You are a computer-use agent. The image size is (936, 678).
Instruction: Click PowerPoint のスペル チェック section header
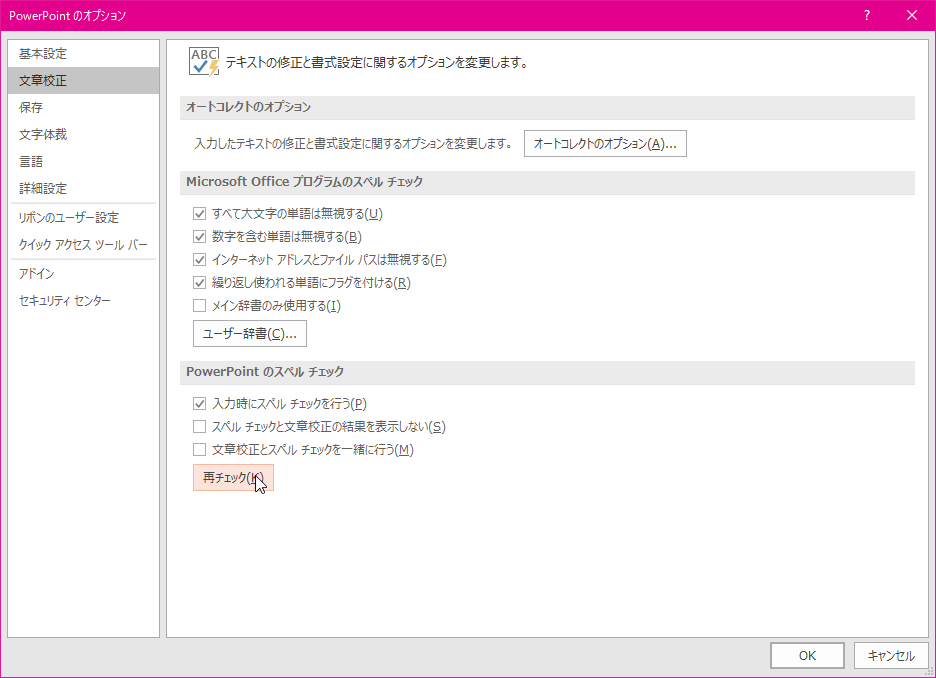pos(547,372)
